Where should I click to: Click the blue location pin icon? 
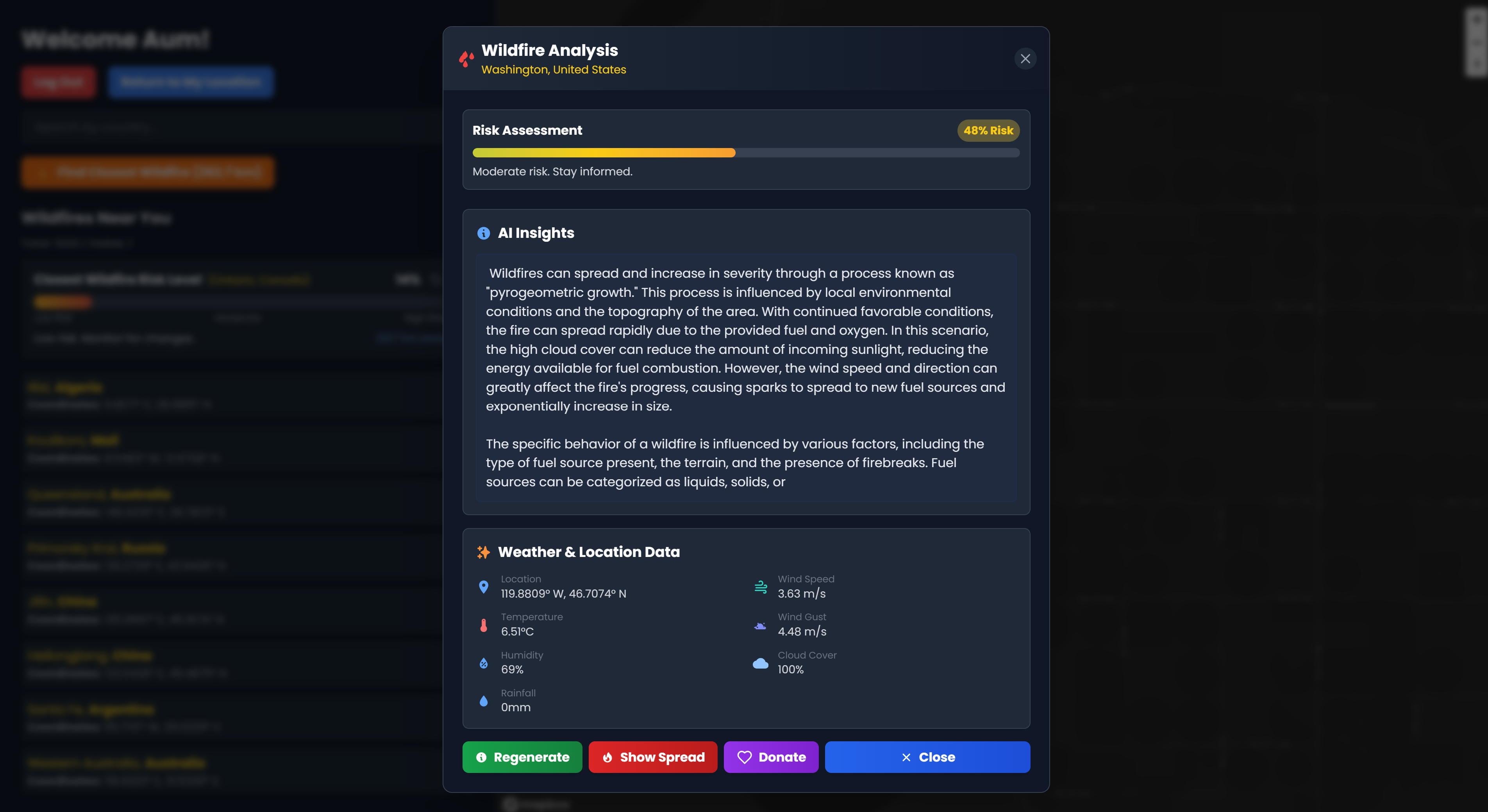click(x=484, y=587)
